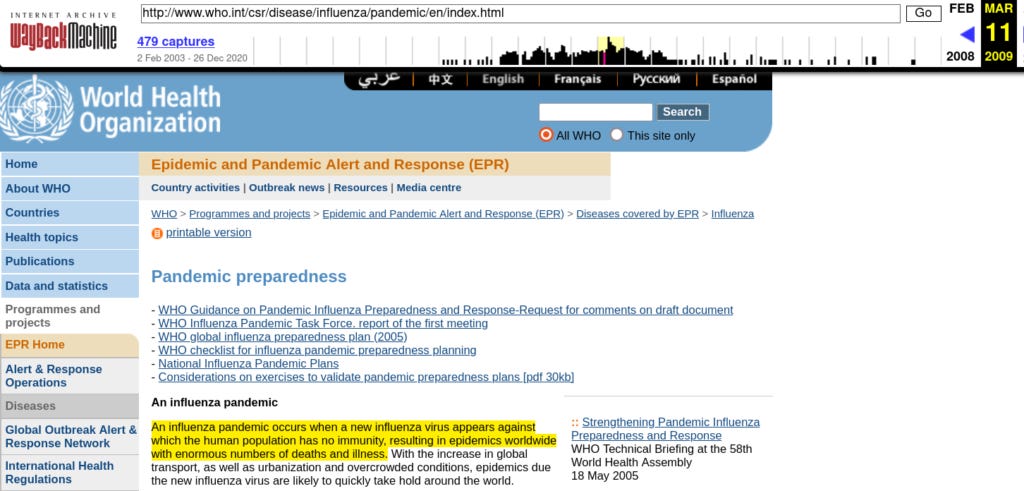1024x491 pixels.
Task: Click the Wayback Machine logo
Action: (63, 32)
